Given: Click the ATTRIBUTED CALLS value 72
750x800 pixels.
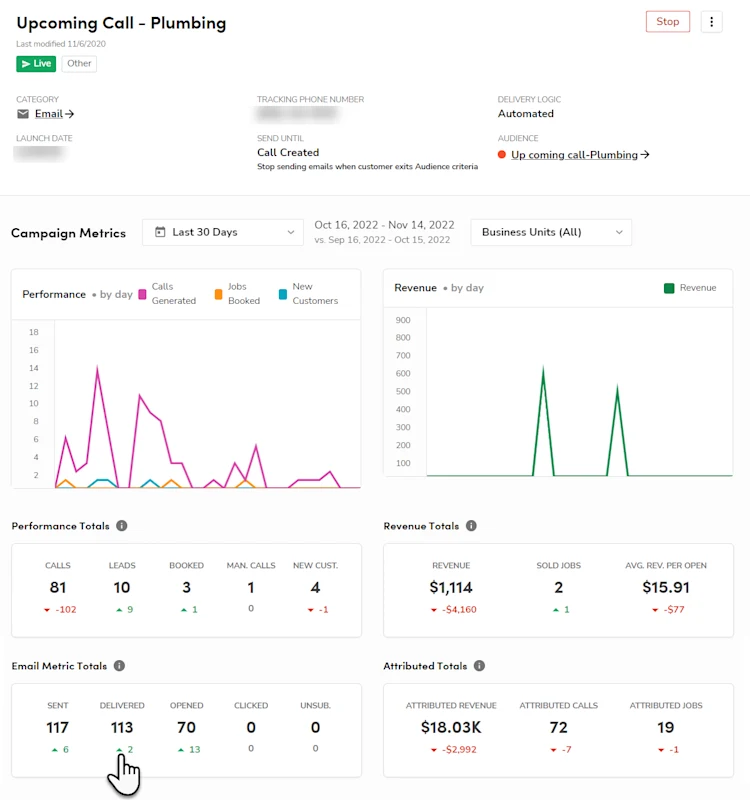Looking at the screenshot, I should [x=559, y=728].
